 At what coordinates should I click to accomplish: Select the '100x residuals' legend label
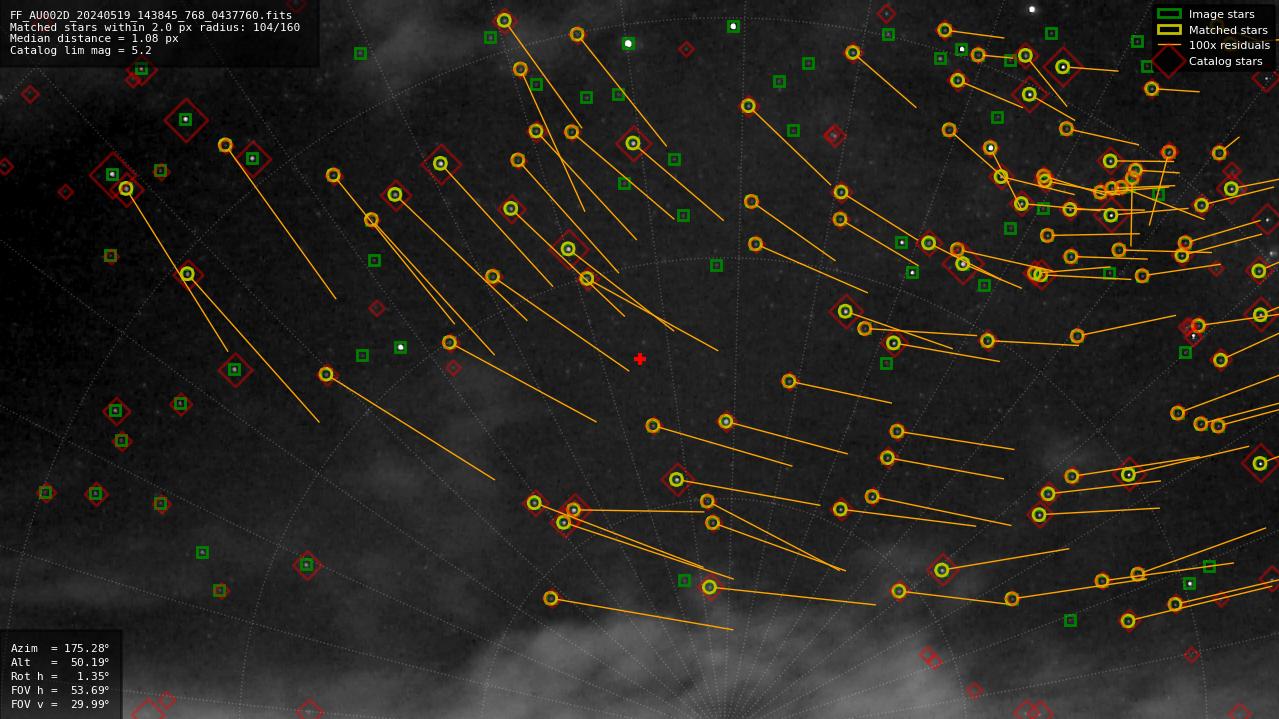[1229, 45]
